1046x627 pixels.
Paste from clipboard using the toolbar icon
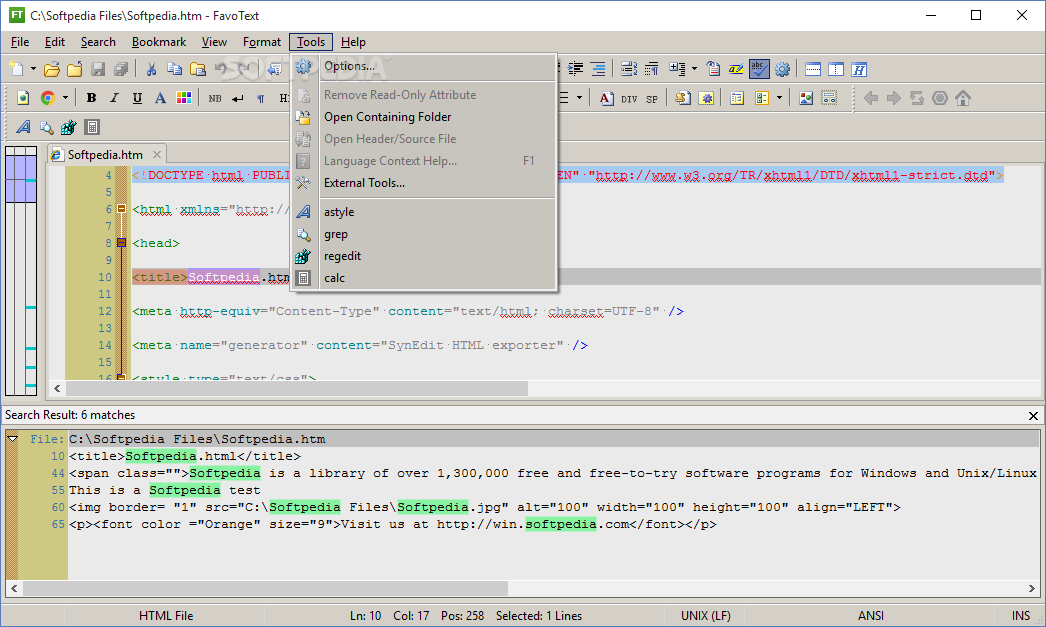click(197, 69)
